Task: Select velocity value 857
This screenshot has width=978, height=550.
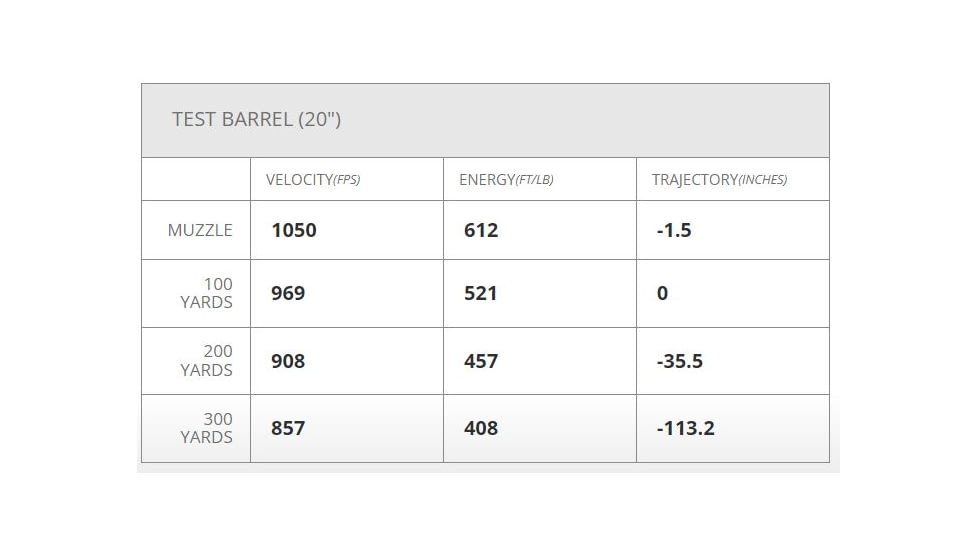Action: click(288, 428)
